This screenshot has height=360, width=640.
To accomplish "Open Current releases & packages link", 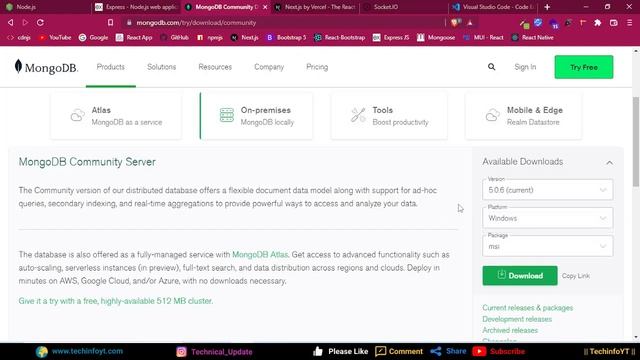I will [x=527, y=308].
